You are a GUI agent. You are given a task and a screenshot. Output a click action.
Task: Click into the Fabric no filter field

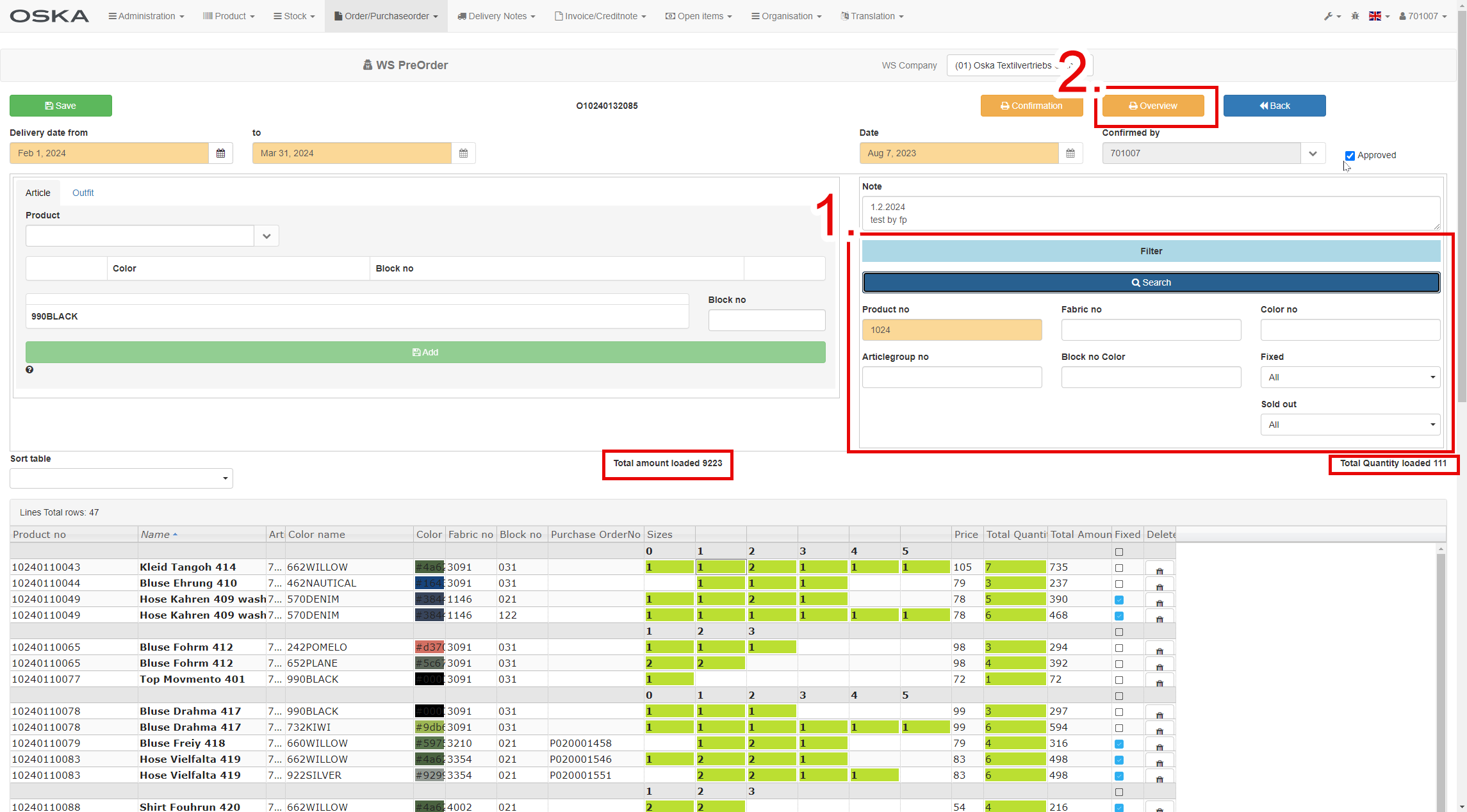[x=1151, y=330]
